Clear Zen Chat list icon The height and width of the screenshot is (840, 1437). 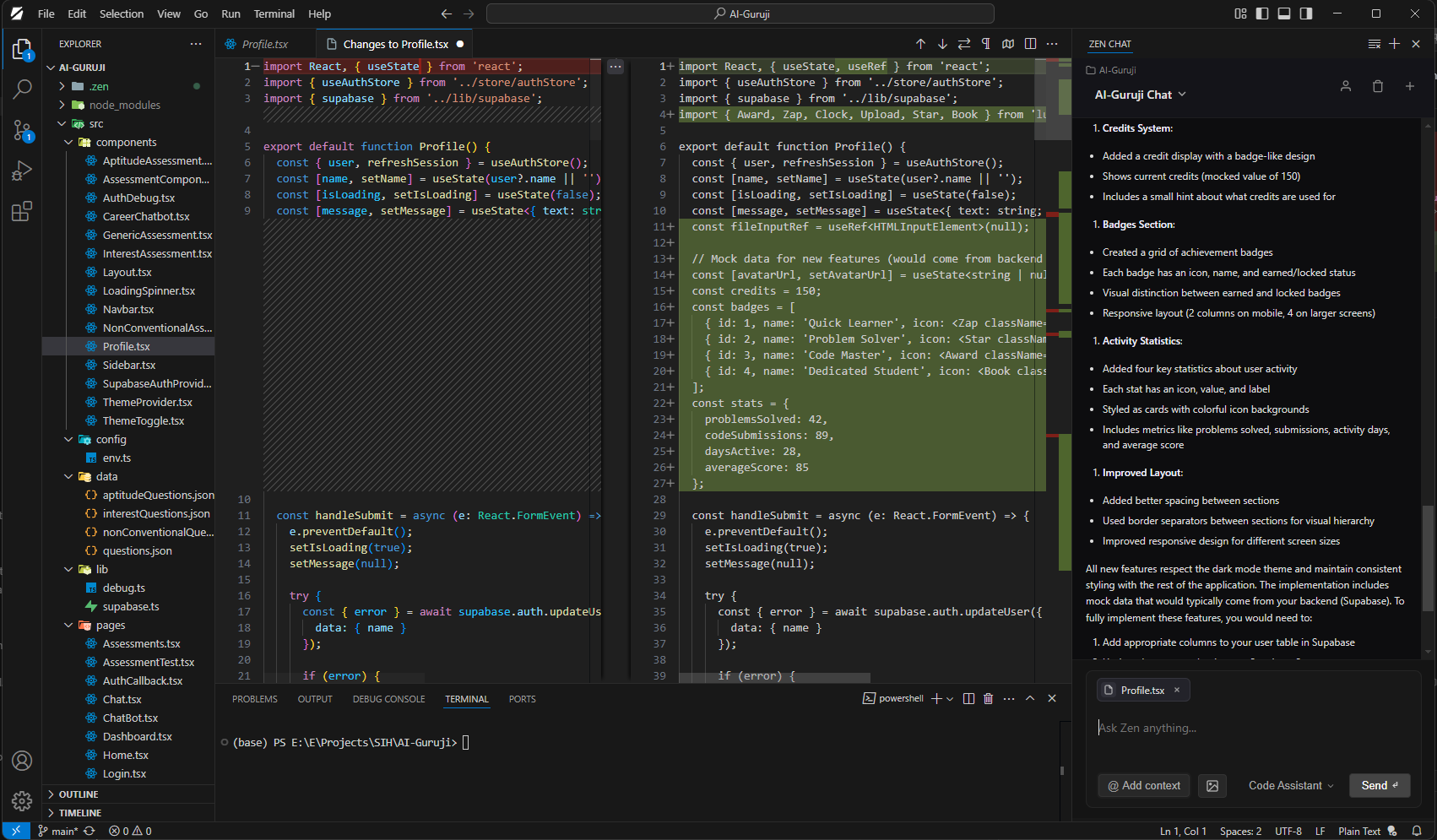pos(1375,44)
